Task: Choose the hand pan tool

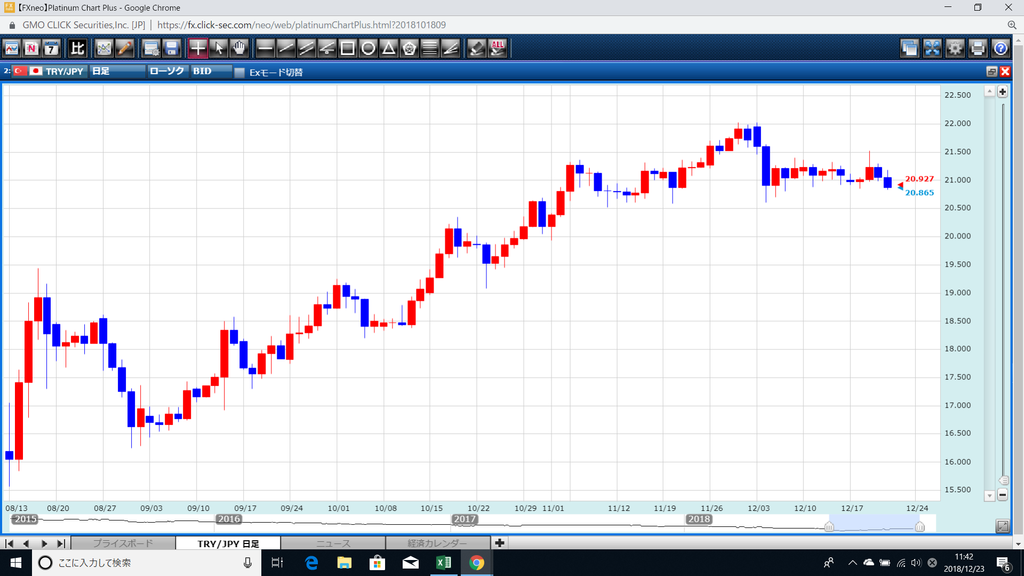Action: (238, 48)
